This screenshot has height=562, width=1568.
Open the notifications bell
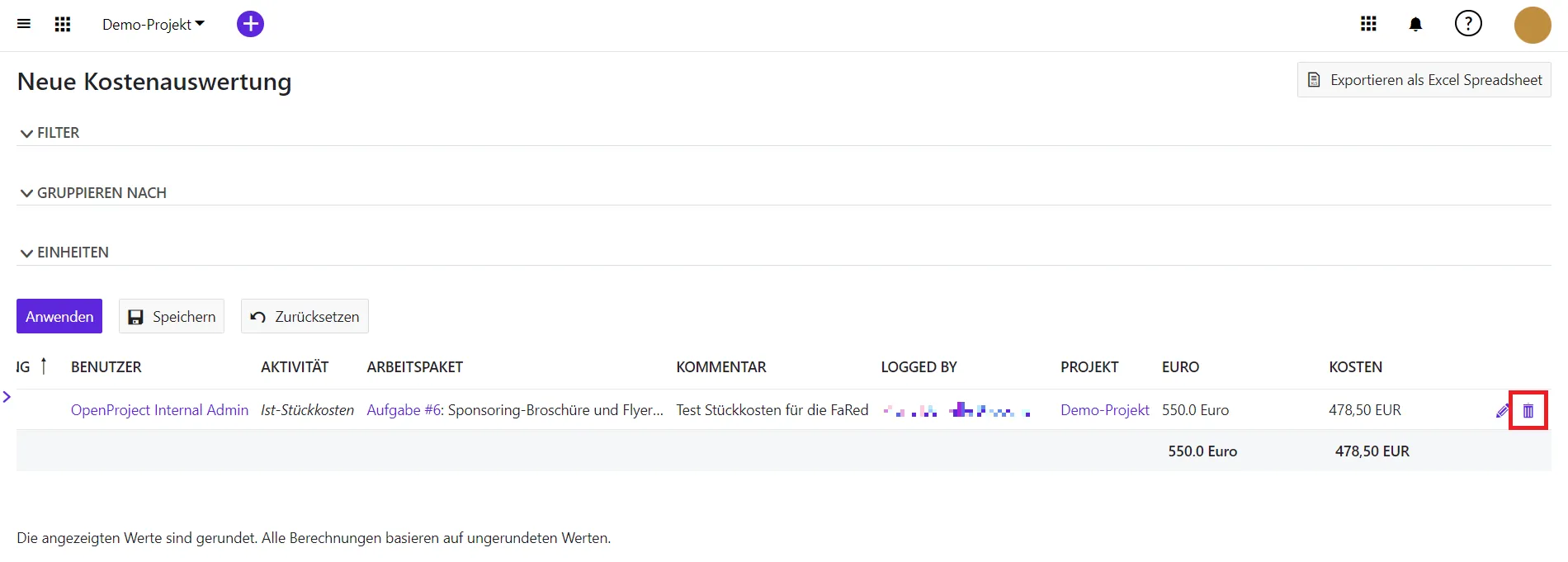point(1415,24)
